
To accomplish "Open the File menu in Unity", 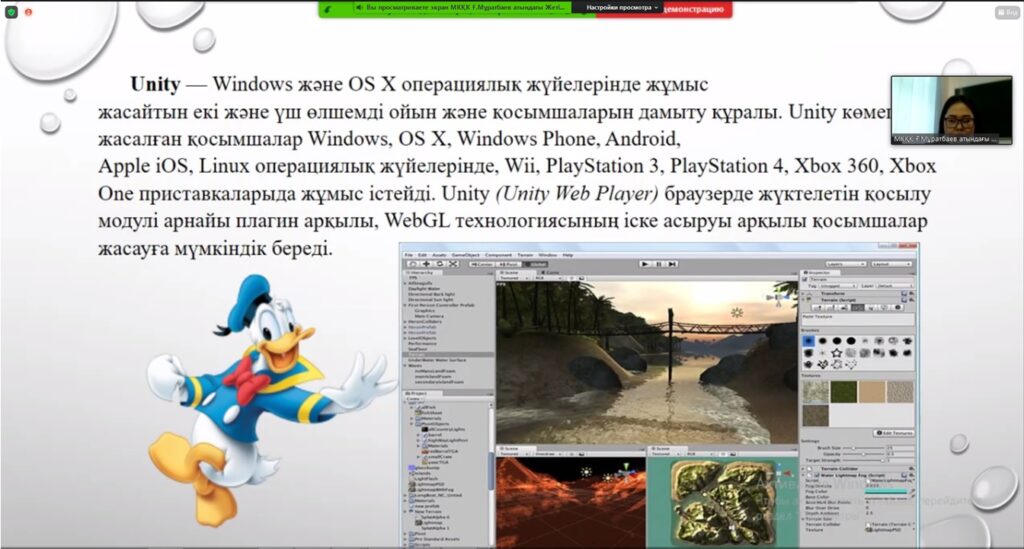I will 409,255.
